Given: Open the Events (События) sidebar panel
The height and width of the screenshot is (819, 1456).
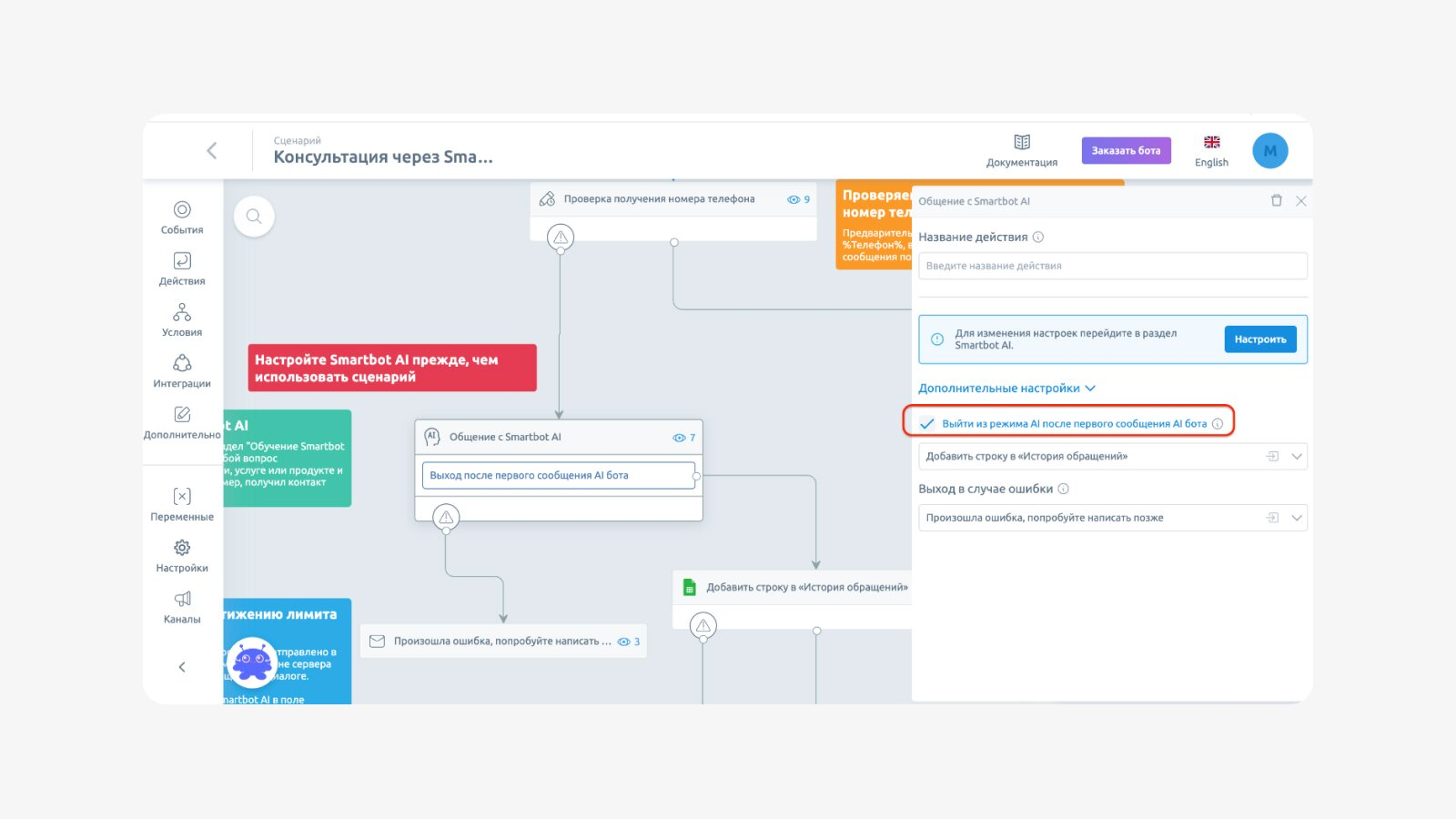Looking at the screenshot, I should (x=182, y=217).
